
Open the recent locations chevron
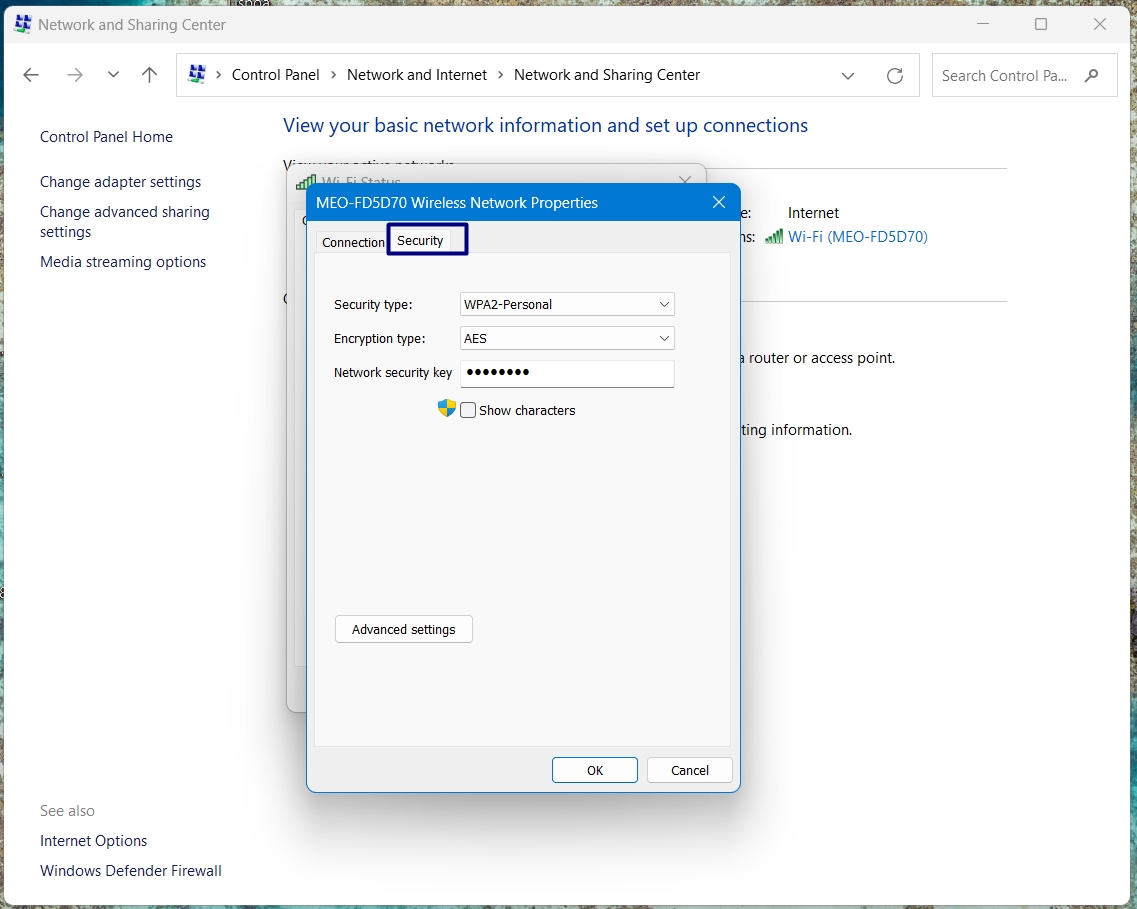coord(113,74)
